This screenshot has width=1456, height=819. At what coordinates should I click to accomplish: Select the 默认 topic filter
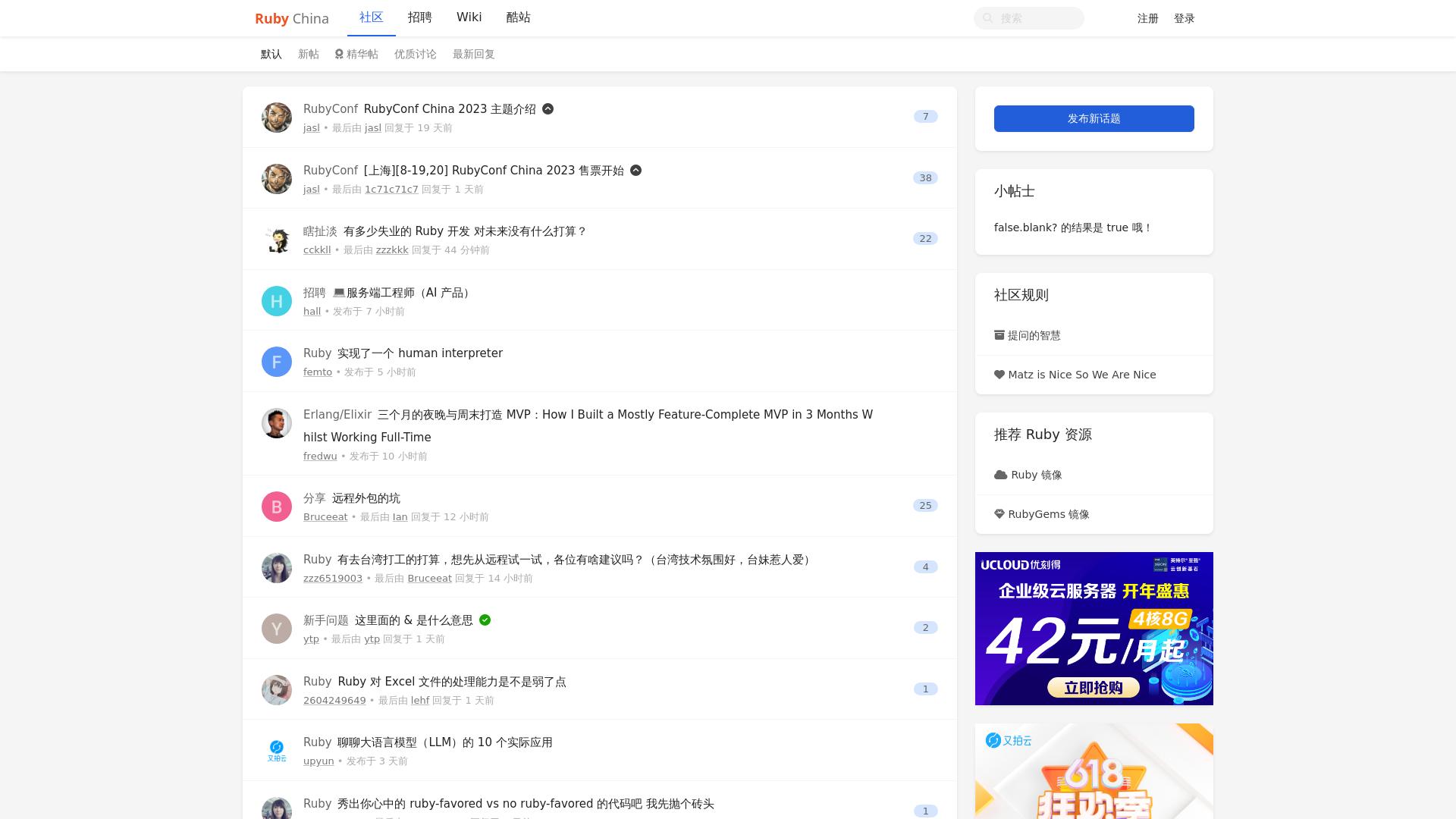tap(271, 54)
